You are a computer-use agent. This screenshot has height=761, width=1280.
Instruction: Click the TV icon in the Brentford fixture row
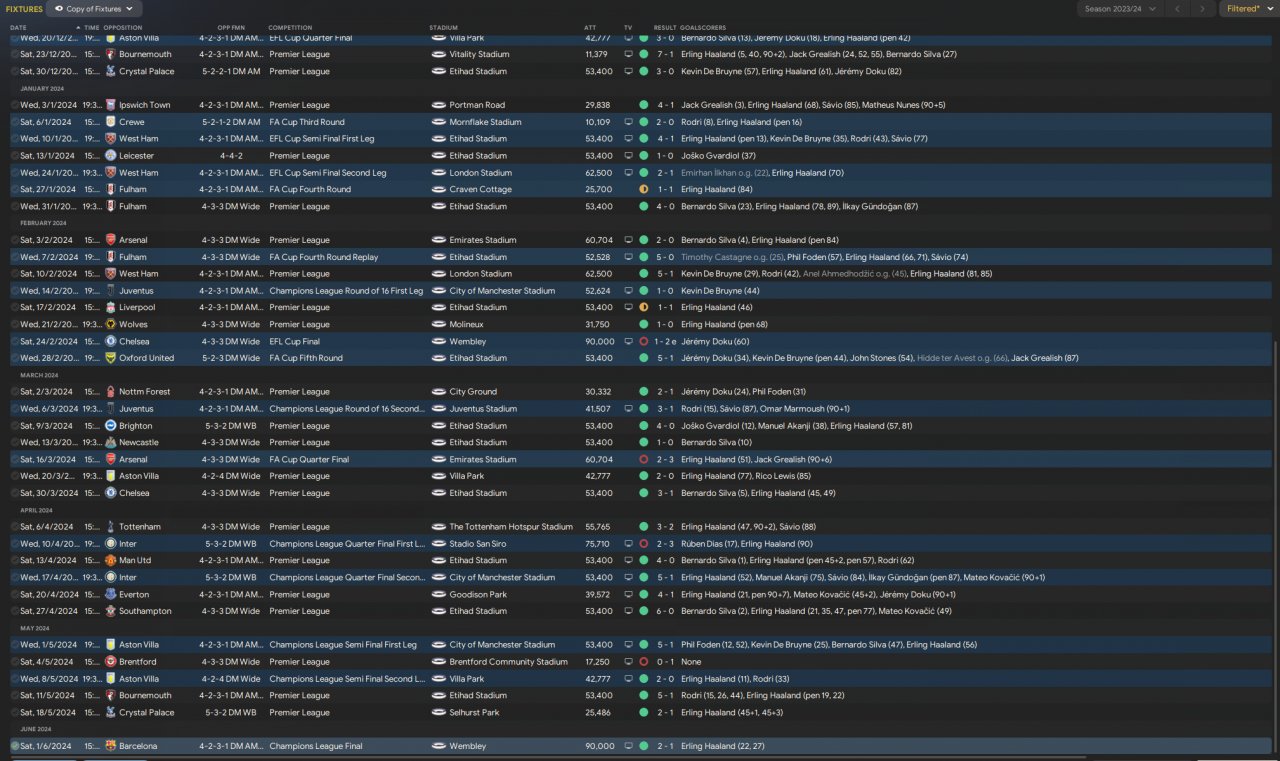(628, 662)
